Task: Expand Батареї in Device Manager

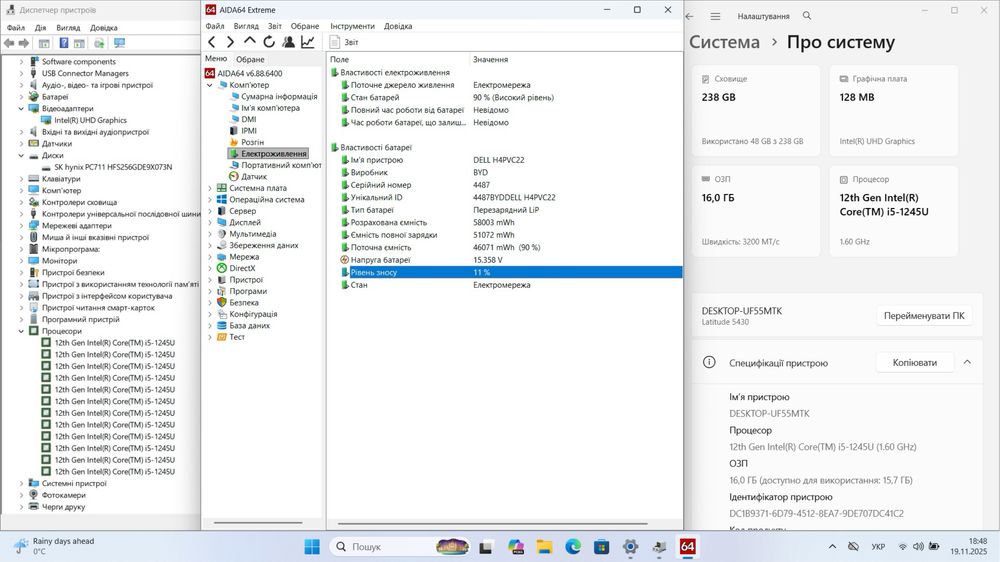Action: click(21, 97)
